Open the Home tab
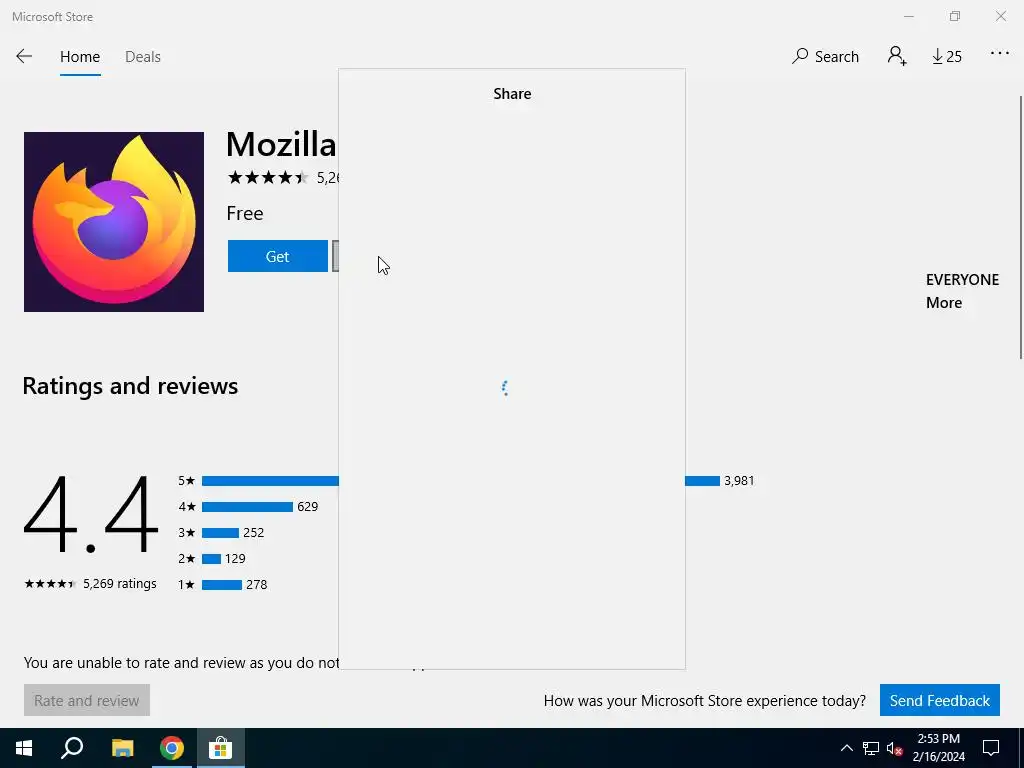Image resolution: width=1024 pixels, height=768 pixels. click(x=80, y=57)
